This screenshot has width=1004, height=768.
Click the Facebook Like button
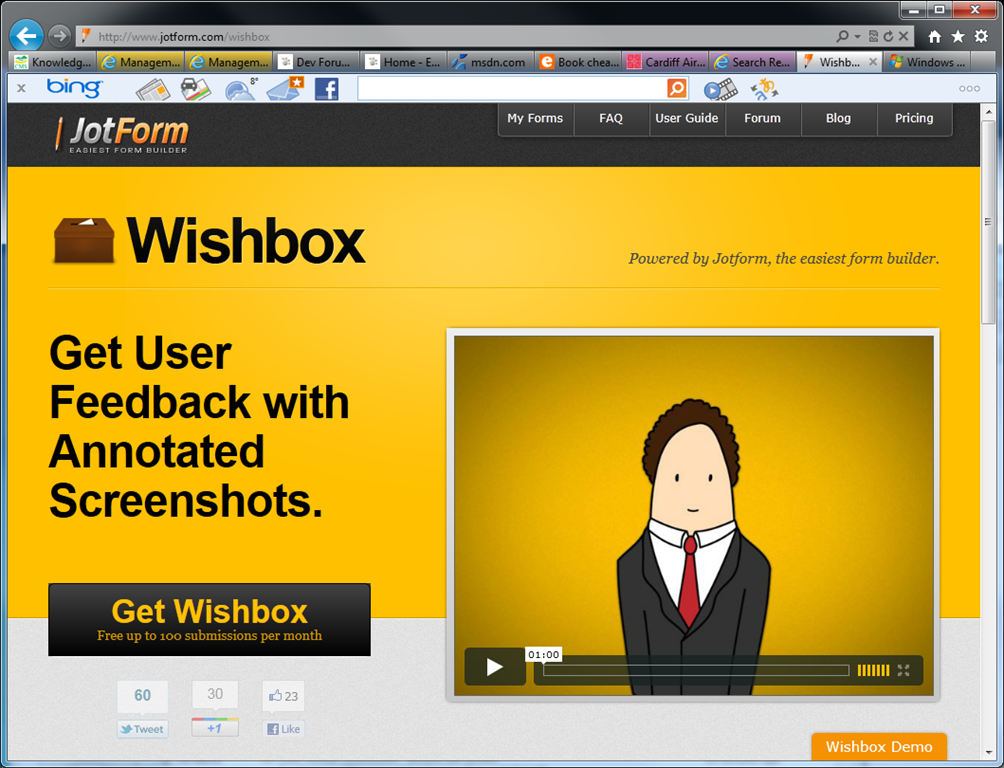pos(283,729)
